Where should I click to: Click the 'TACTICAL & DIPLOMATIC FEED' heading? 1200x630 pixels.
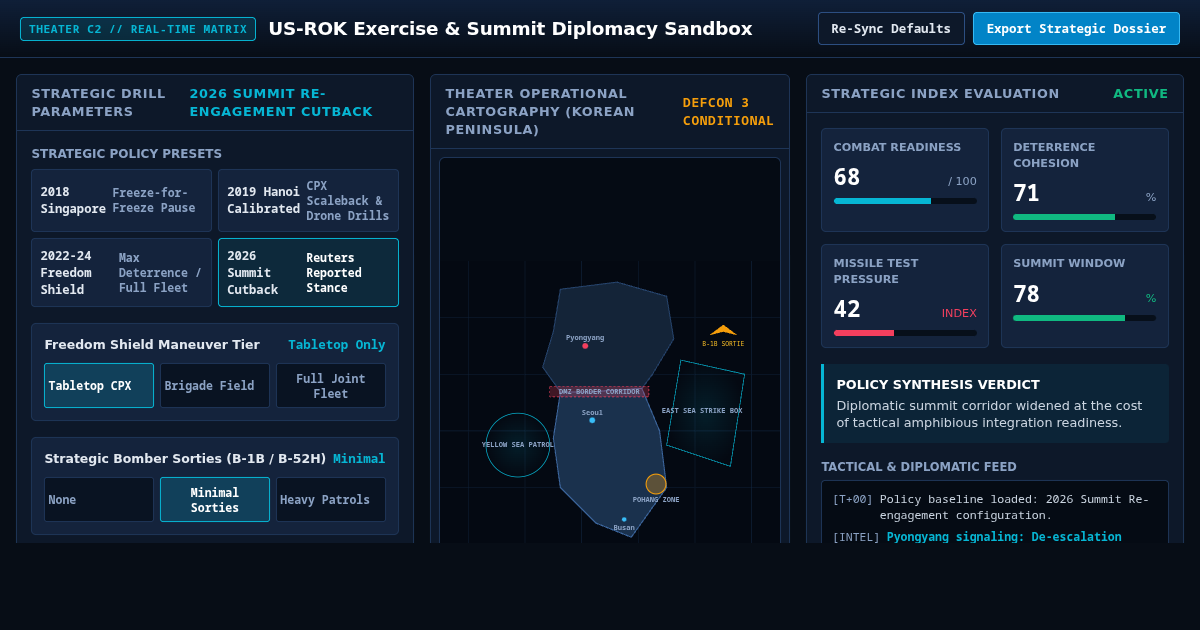[x=919, y=467]
